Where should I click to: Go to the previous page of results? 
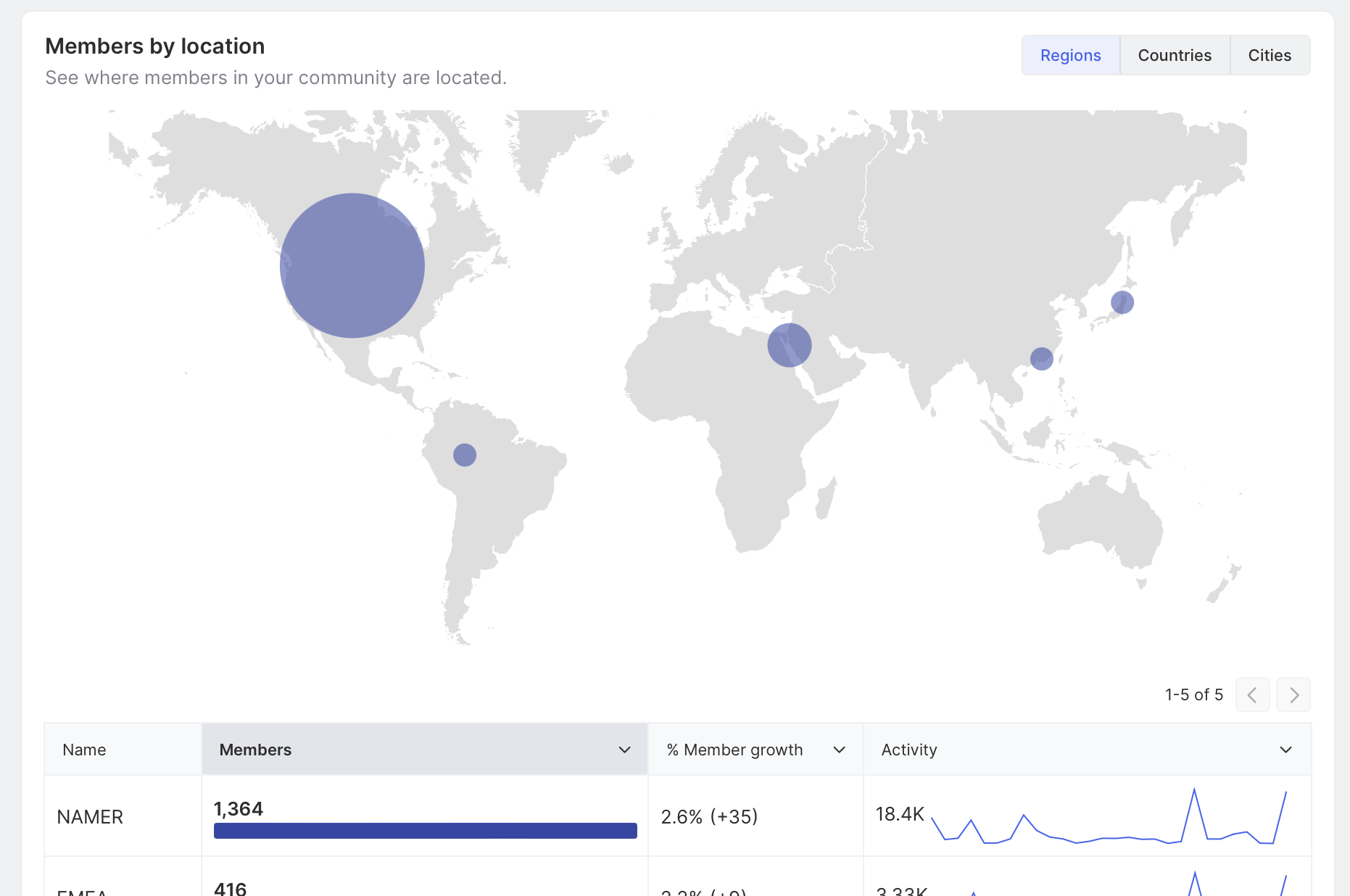click(1252, 694)
